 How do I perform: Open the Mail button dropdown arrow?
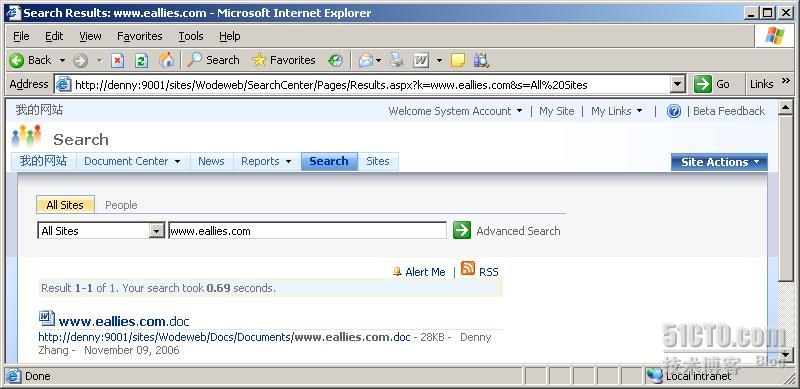point(379,61)
